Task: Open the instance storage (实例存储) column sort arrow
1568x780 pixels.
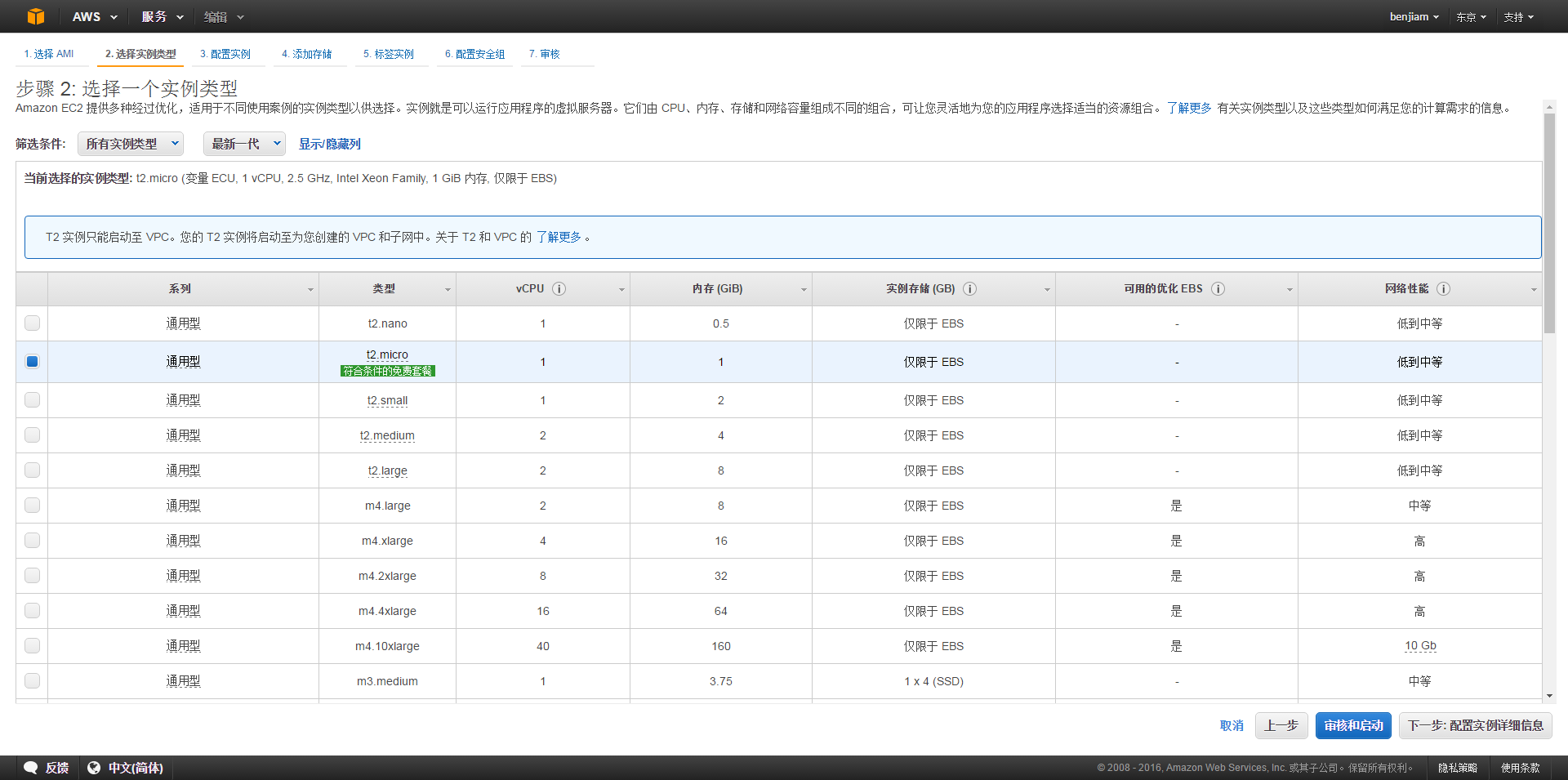Action: click(x=1047, y=290)
